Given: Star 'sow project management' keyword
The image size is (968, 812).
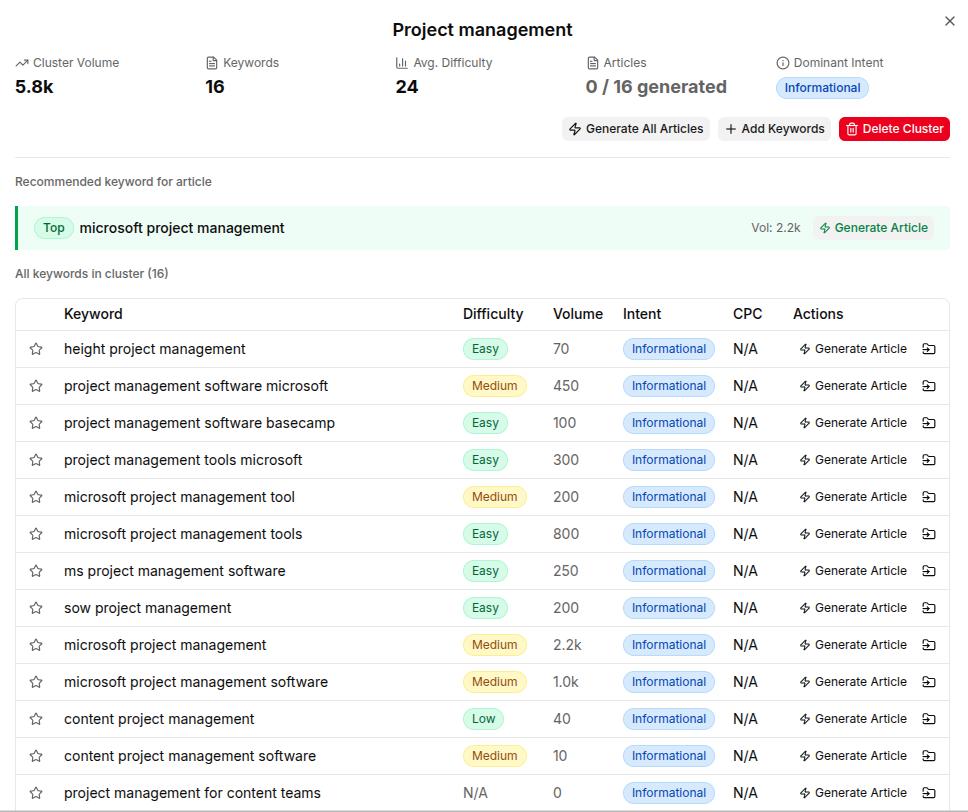Looking at the screenshot, I should click(36, 608).
